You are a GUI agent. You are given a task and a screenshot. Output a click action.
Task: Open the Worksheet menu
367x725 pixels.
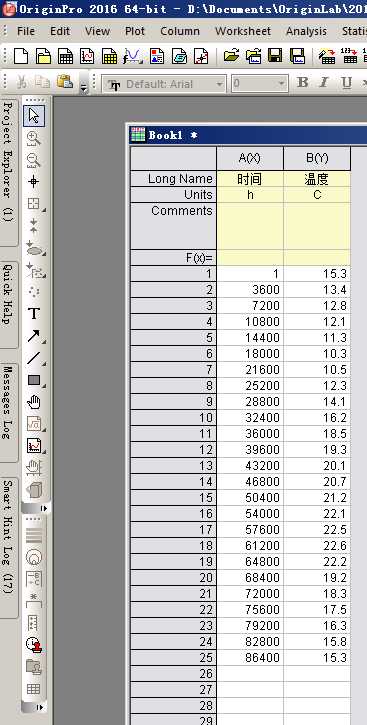tap(243, 31)
